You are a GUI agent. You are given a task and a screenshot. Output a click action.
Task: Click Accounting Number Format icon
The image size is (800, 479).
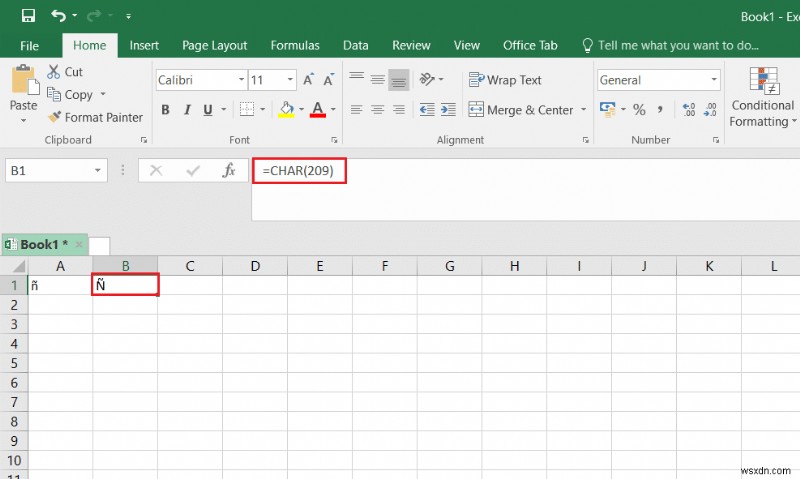pyautogui.click(x=608, y=109)
